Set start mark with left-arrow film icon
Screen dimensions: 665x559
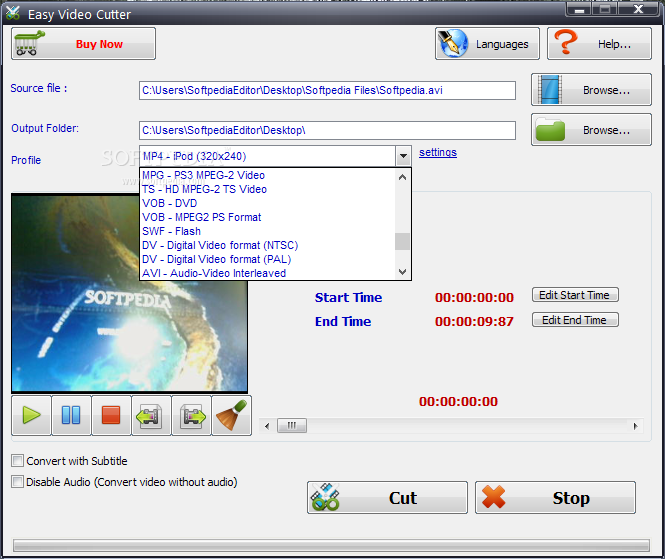tap(151, 415)
